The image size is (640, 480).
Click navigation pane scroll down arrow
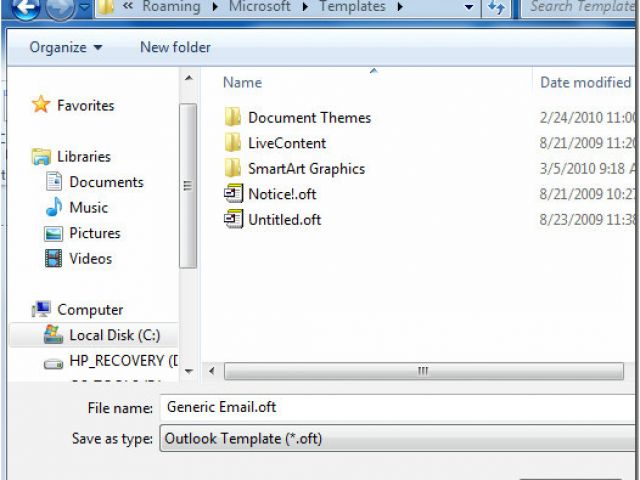tap(189, 371)
